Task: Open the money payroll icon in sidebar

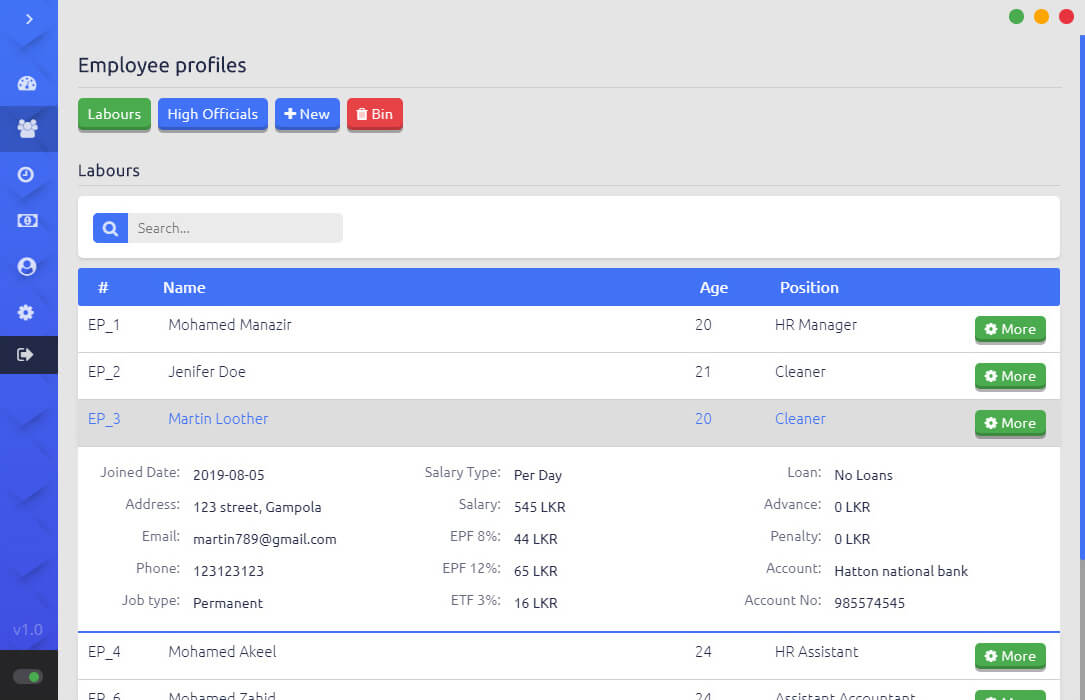Action: (x=27, y=220)
